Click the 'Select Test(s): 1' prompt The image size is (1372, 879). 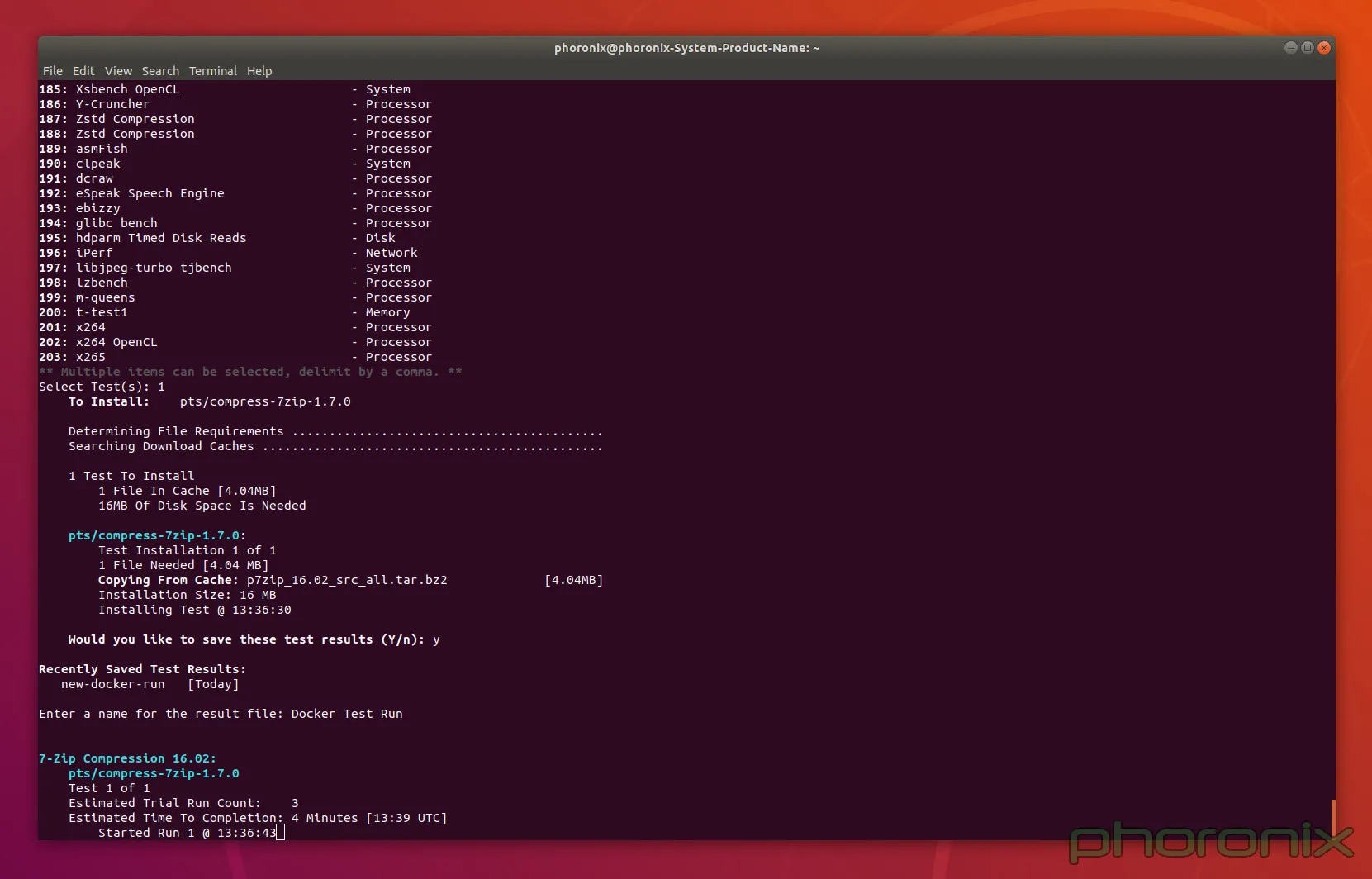click(x=102, y=387)
